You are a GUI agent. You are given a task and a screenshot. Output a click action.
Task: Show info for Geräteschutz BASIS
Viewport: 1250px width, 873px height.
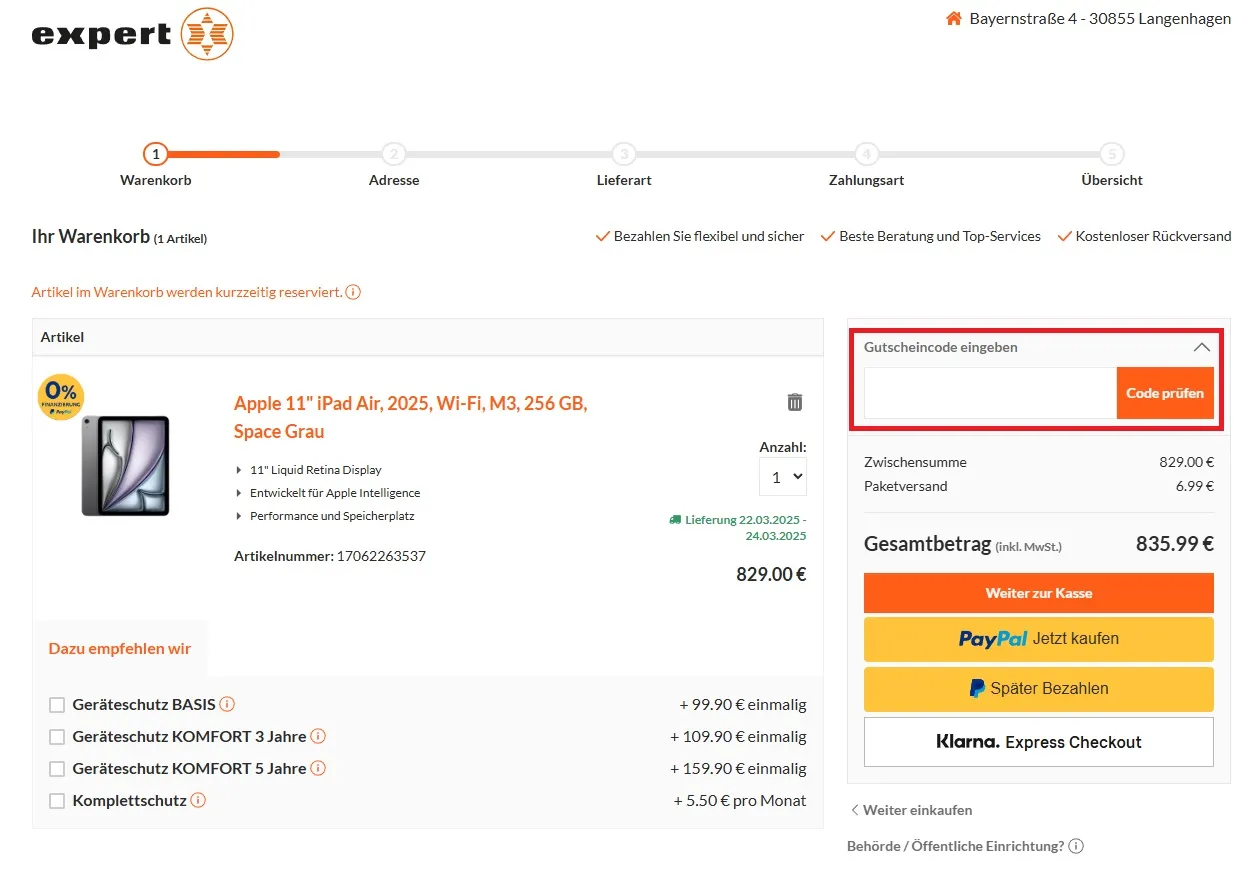[228, 704]
